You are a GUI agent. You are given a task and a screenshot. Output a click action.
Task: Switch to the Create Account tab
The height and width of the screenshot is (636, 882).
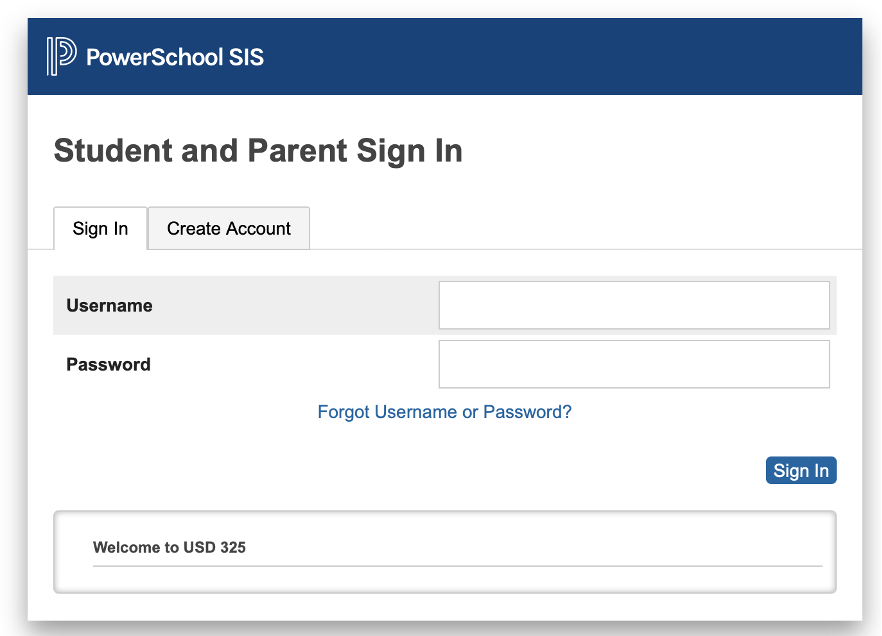[229, 228]
